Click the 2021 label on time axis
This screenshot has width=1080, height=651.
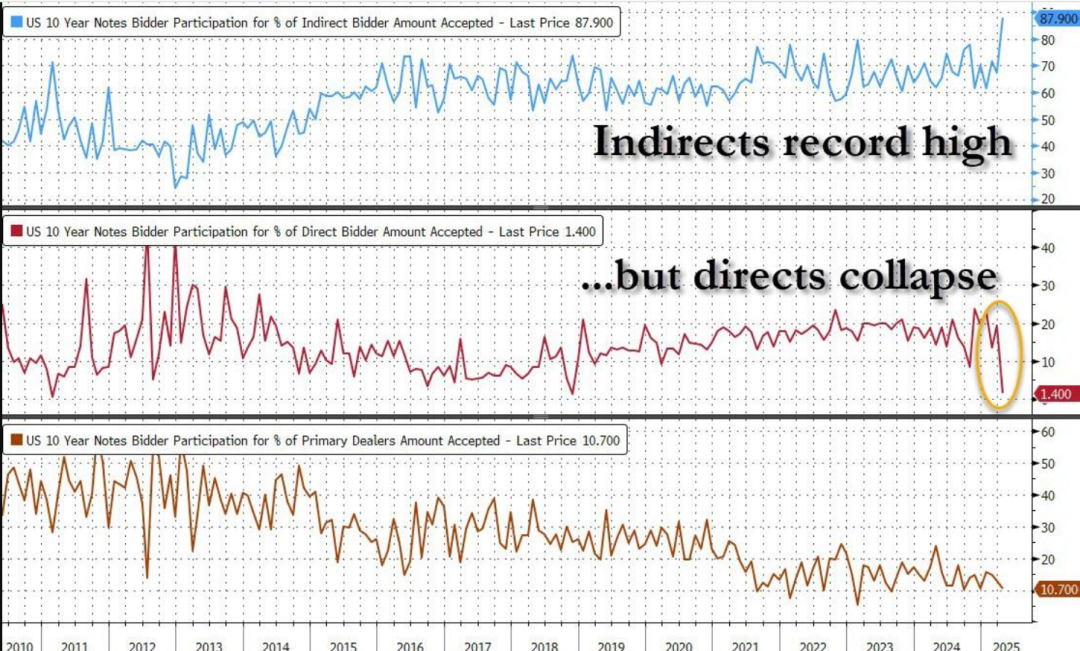[745, 646]
